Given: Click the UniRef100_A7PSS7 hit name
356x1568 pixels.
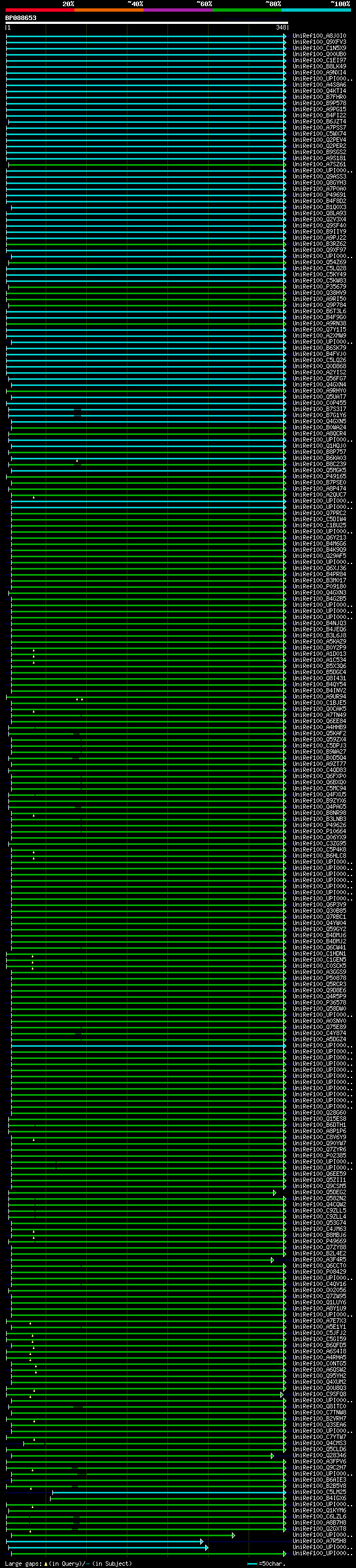Looking at the screenshot, I should pyautogui.click(x=319, y=128).
